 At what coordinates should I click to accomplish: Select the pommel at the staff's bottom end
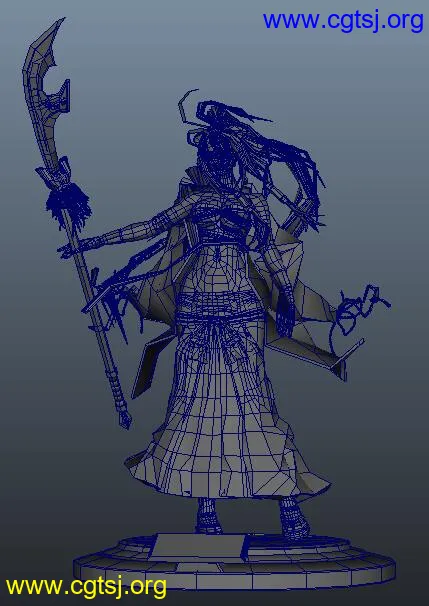124,420
